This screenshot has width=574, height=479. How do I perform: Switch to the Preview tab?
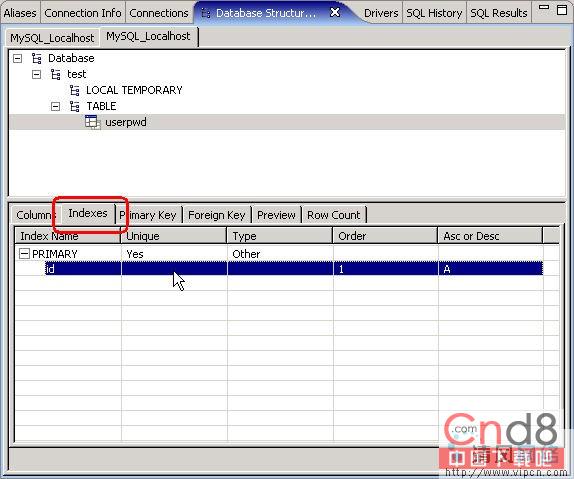[276, 215]
